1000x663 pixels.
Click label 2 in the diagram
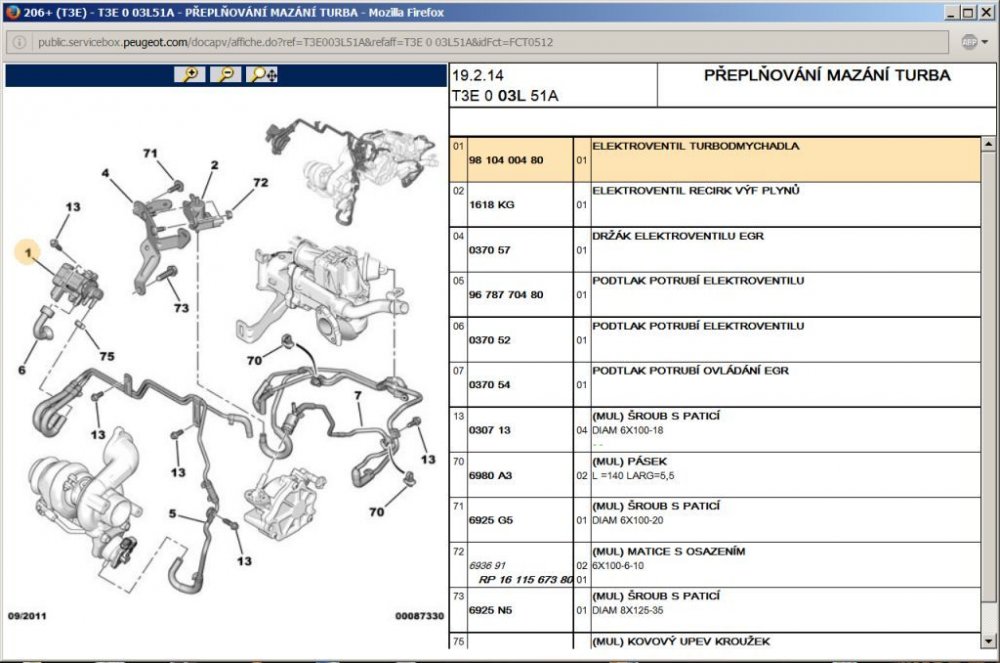pyautogui.click(x=214, y=164)
